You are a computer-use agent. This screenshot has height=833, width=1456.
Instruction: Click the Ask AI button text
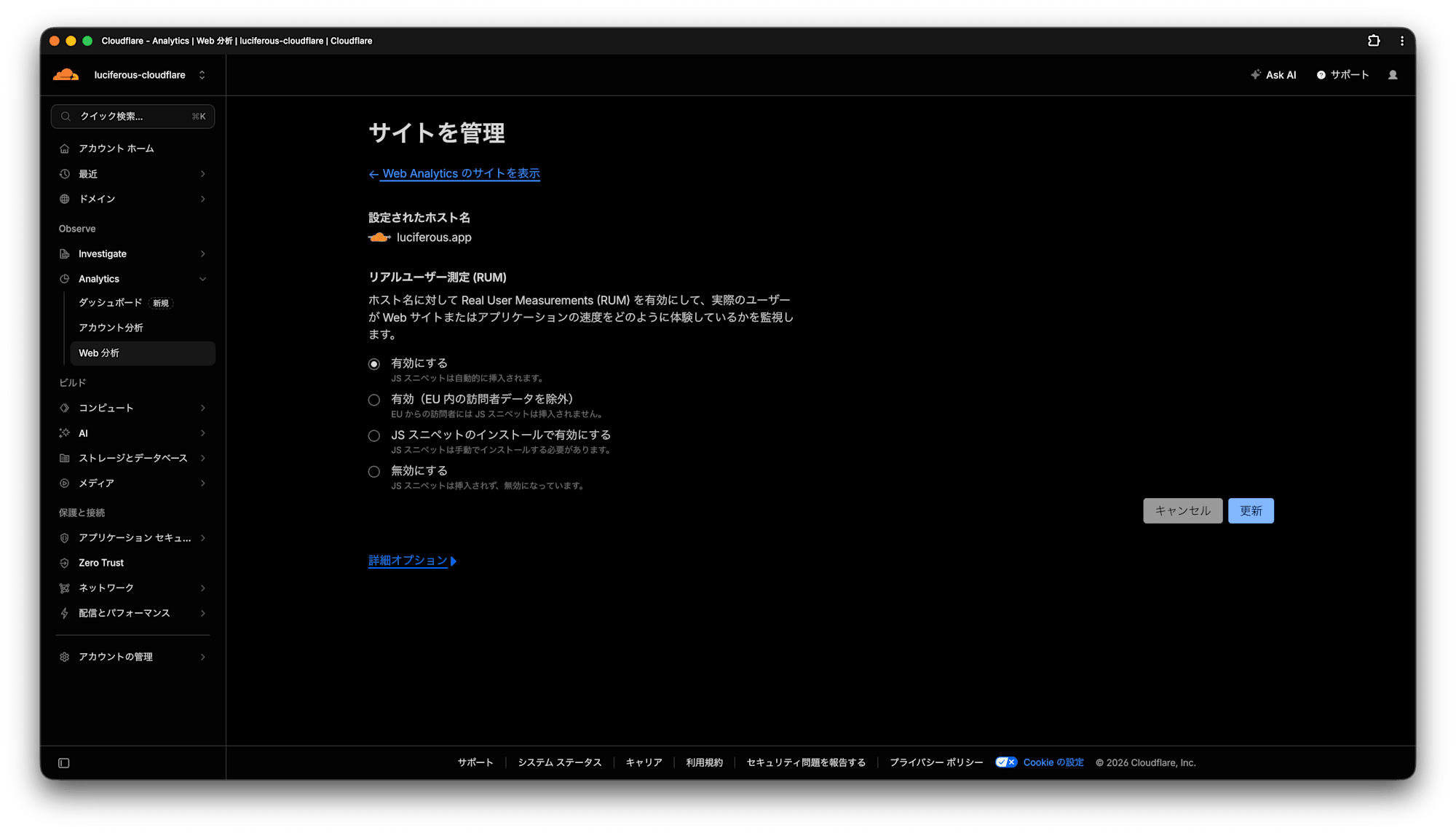[1281, 75]
